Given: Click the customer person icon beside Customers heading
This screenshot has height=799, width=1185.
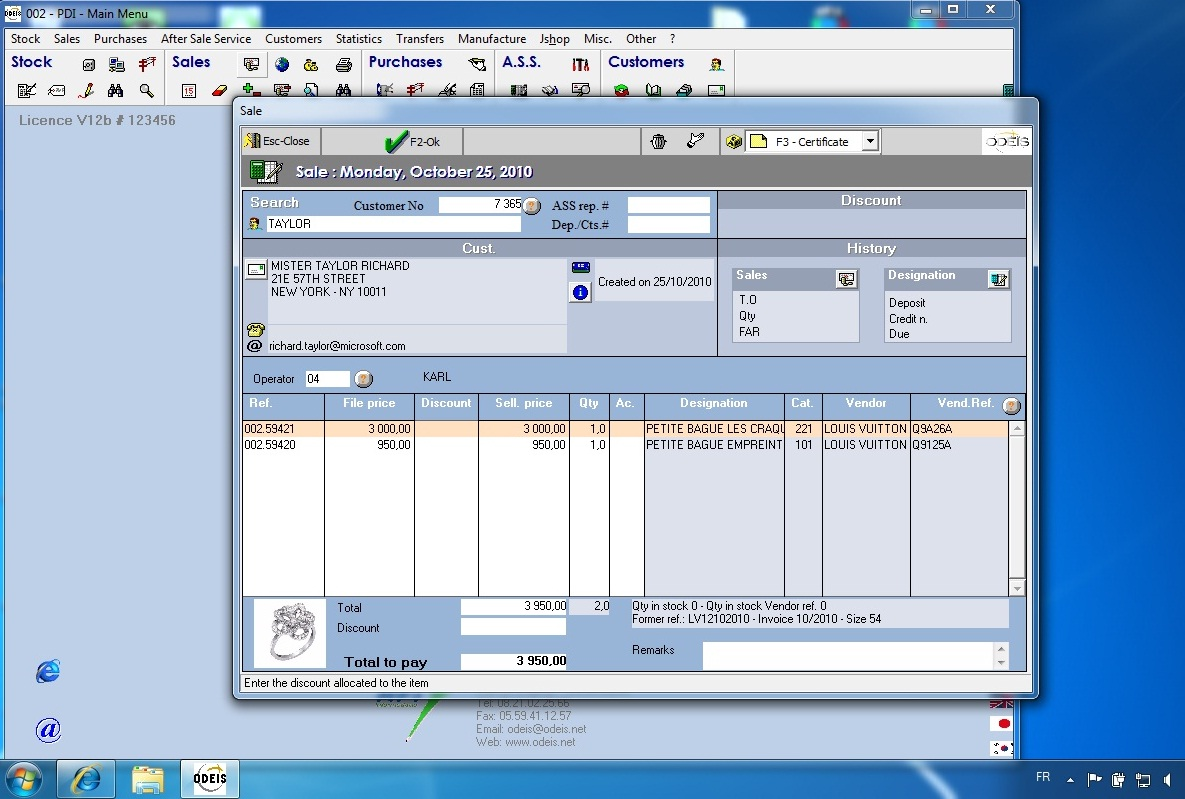Looking at the screenshot, I should click(x=716, y=65).
